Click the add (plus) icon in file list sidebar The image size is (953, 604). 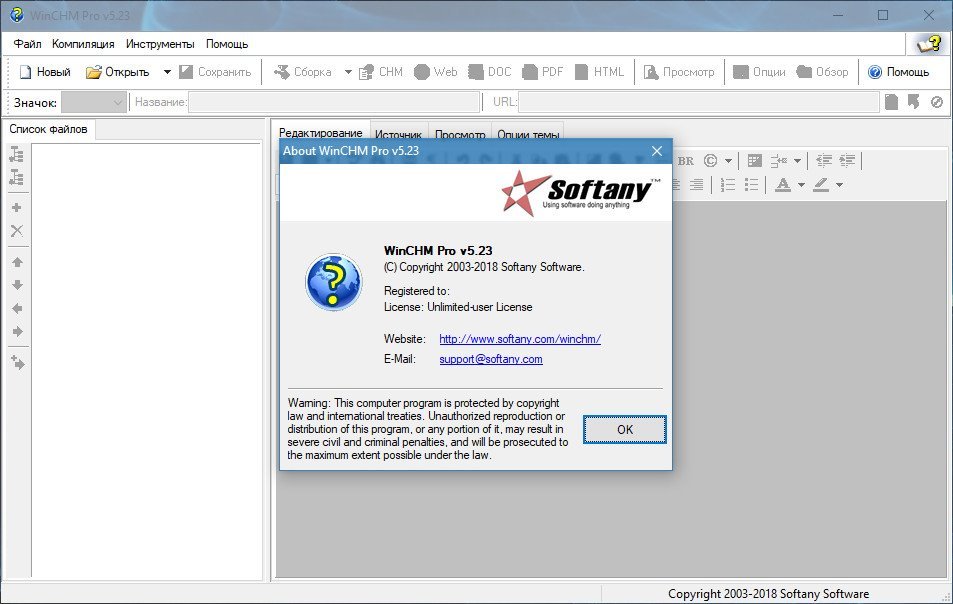(x=17, y=208)
